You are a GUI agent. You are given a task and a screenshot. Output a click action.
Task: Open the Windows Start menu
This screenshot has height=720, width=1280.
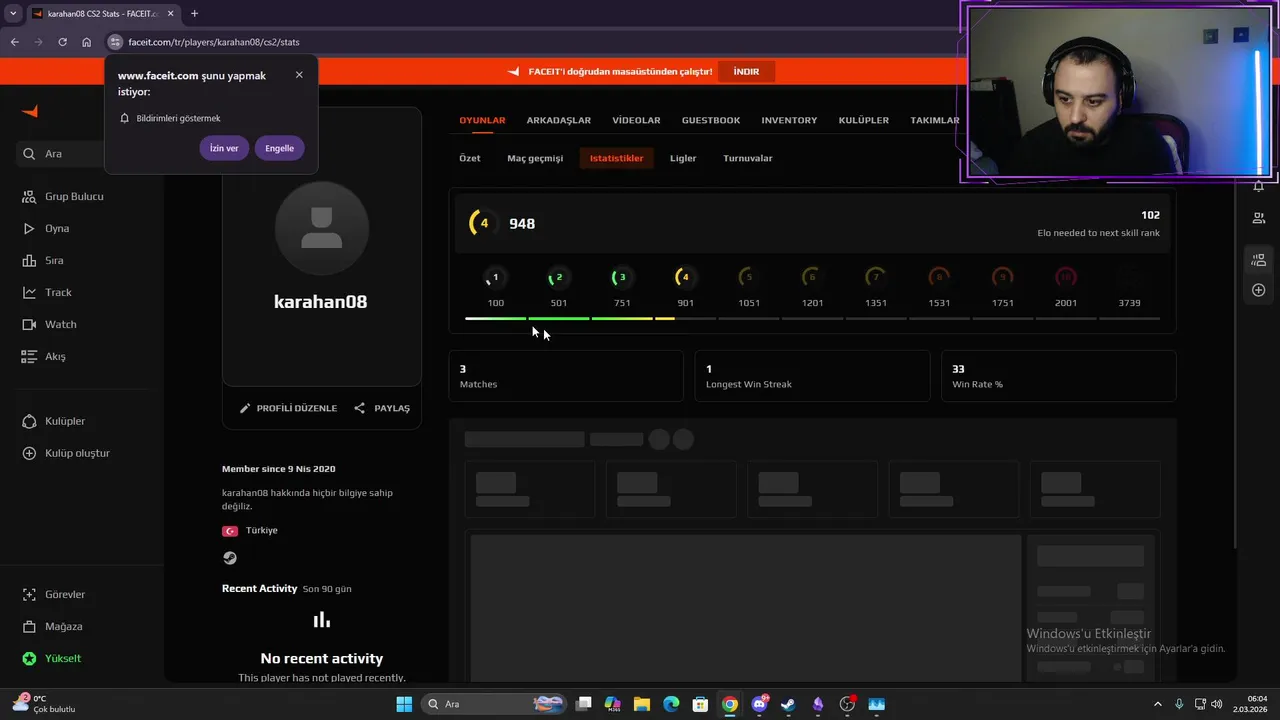(x=404, y=704)
